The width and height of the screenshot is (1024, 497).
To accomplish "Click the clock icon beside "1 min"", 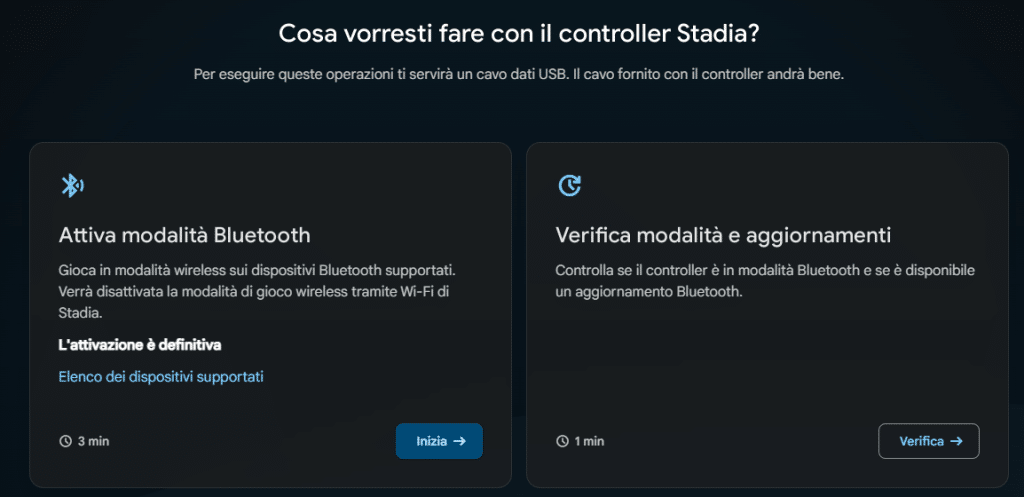I will tap(563, 441).
